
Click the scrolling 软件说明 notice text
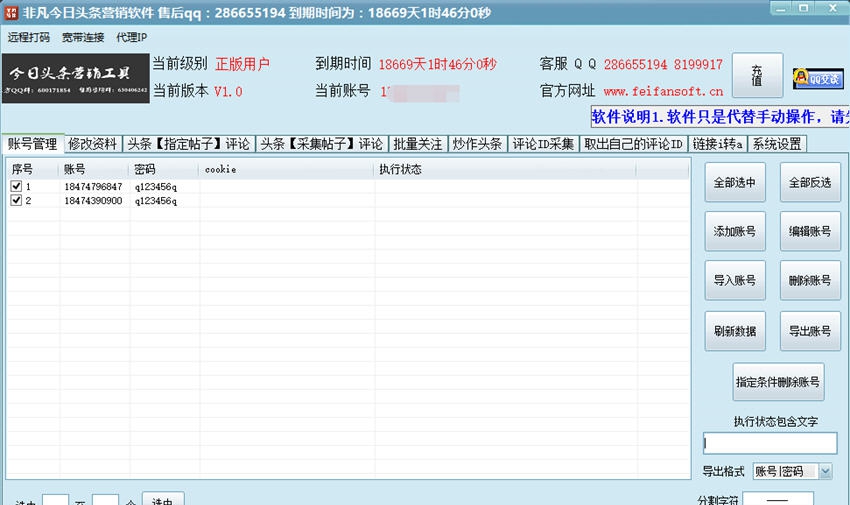(x=720, y=116)
